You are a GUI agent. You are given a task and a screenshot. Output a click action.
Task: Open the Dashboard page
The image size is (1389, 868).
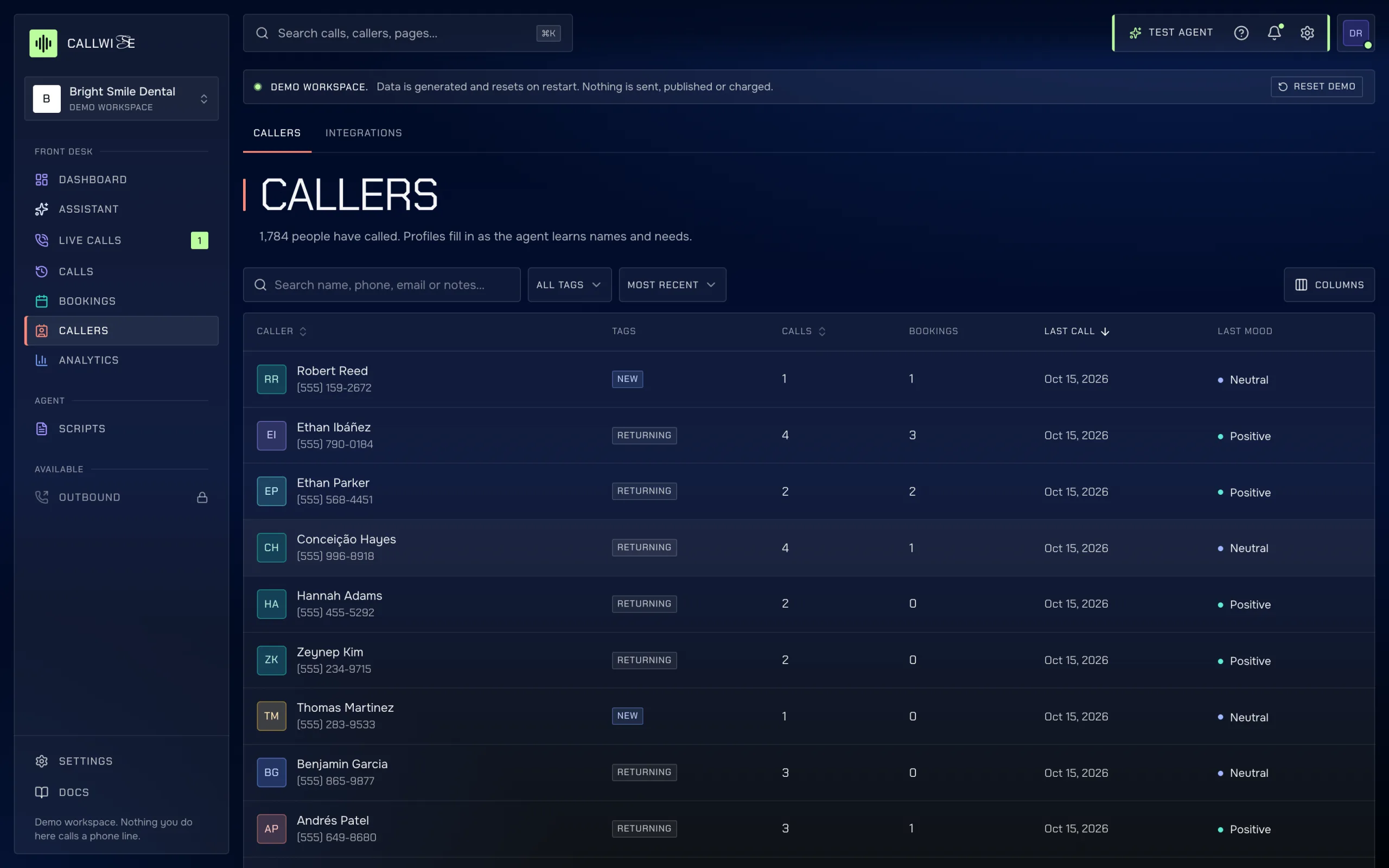pyautogui.click(x=121, y=180)
